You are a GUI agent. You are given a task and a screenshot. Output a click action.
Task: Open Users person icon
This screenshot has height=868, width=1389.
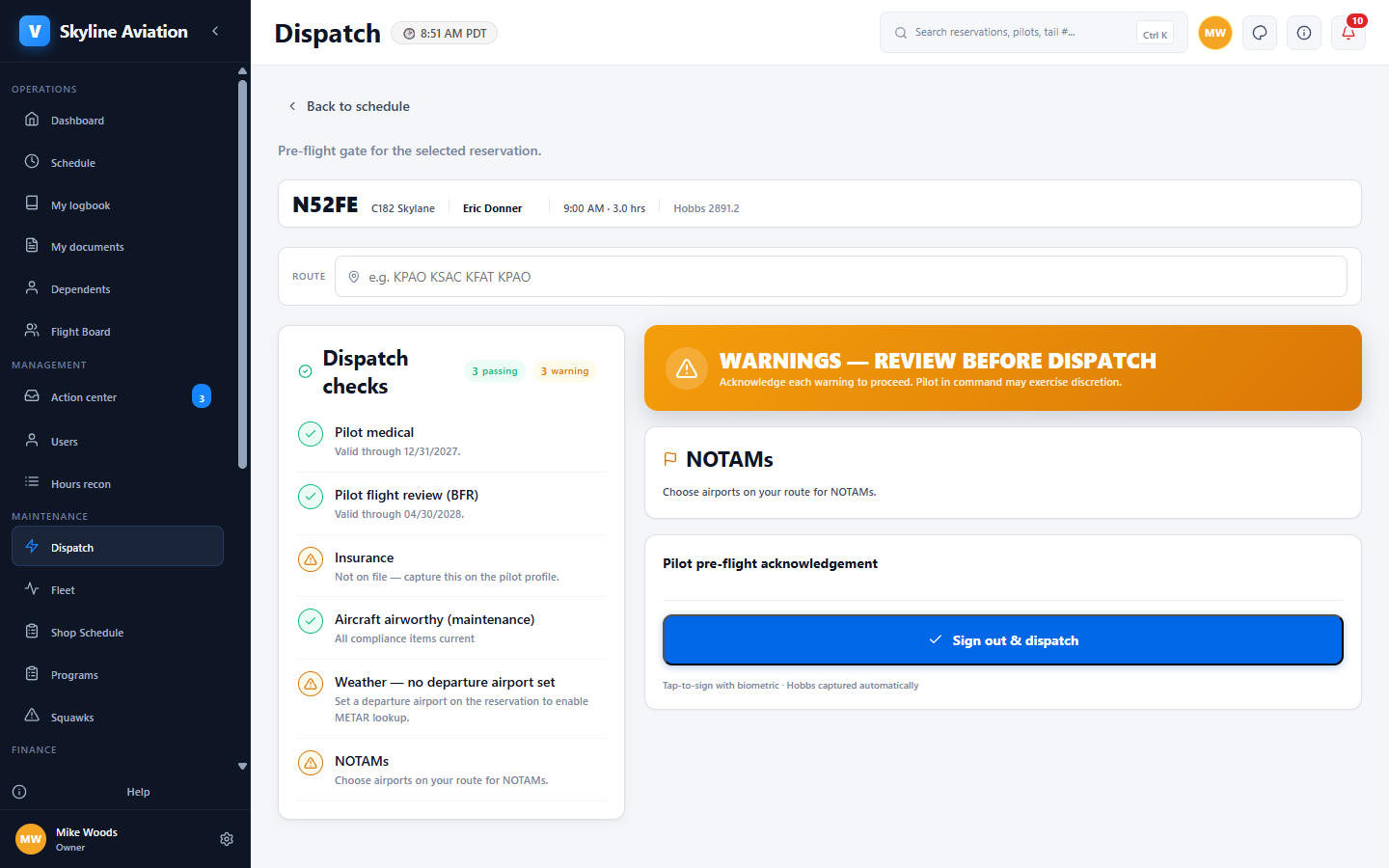(32, 441)
